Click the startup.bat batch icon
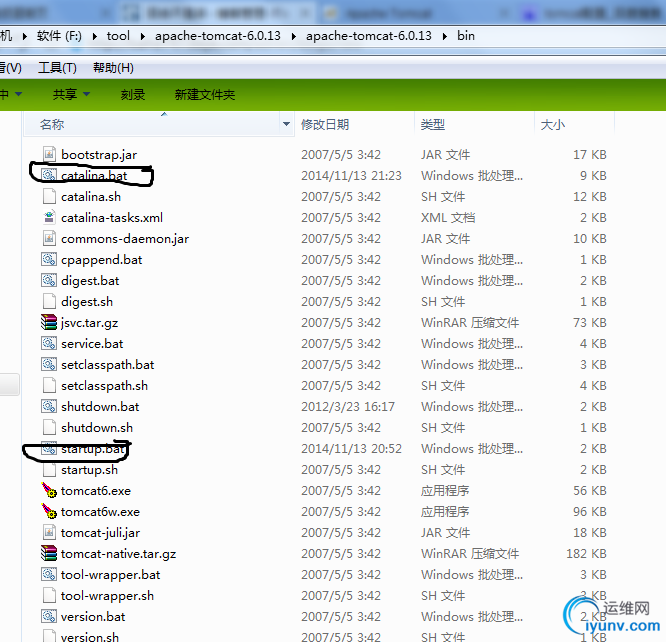Image resolution: width=666 pixels, height=642 pixels. tap(49, 448)
